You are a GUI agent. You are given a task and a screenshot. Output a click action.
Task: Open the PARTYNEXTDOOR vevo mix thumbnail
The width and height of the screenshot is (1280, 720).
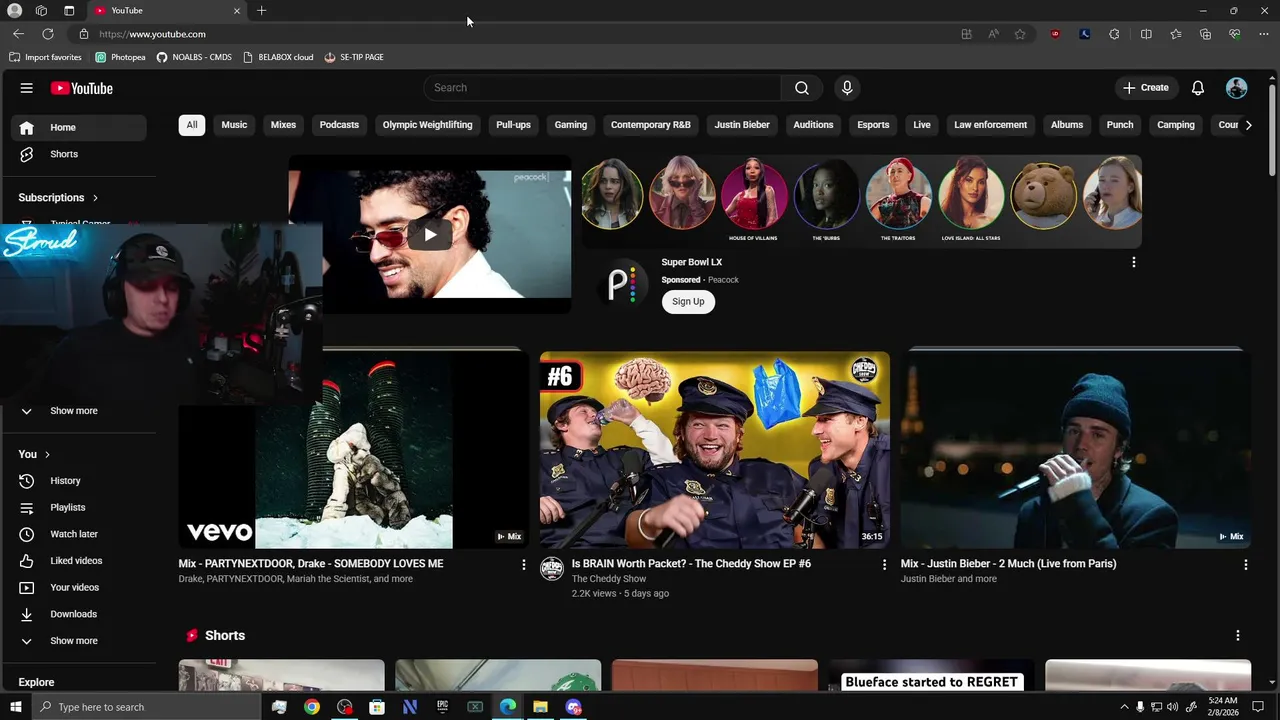pyautogui.click(x=354, y=449)
